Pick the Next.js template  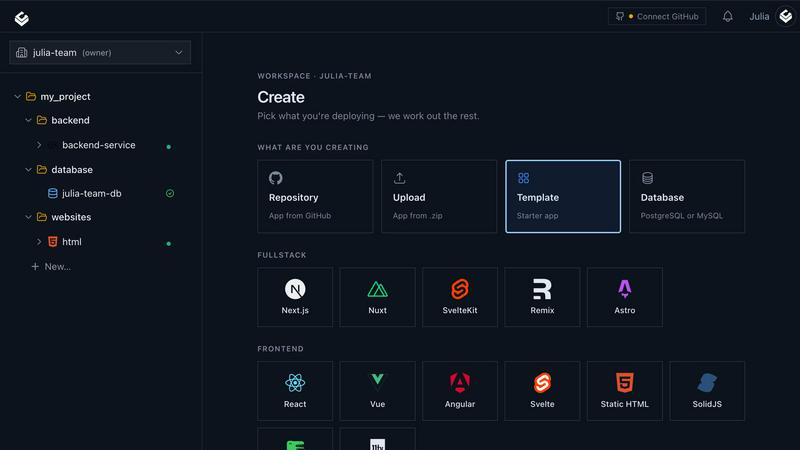coord(295,297)
